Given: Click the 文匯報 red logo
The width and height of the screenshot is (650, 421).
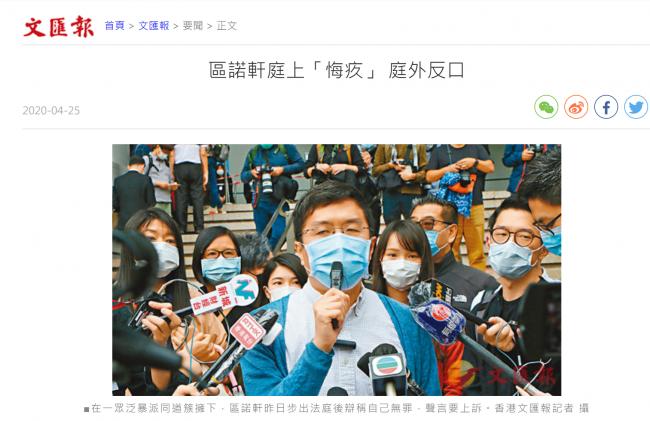Looking at the screenshot, I should coord(58,27).
